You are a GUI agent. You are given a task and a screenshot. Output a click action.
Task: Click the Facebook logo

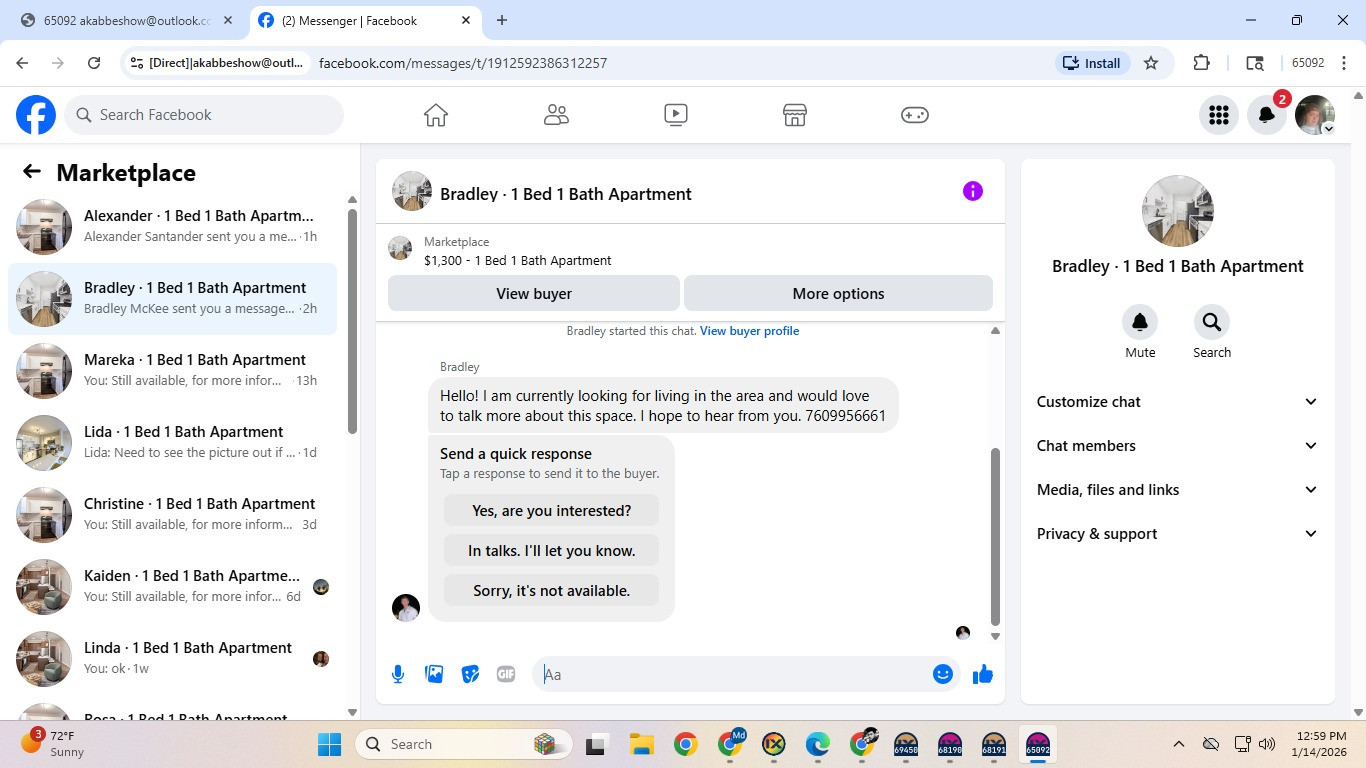36,115
